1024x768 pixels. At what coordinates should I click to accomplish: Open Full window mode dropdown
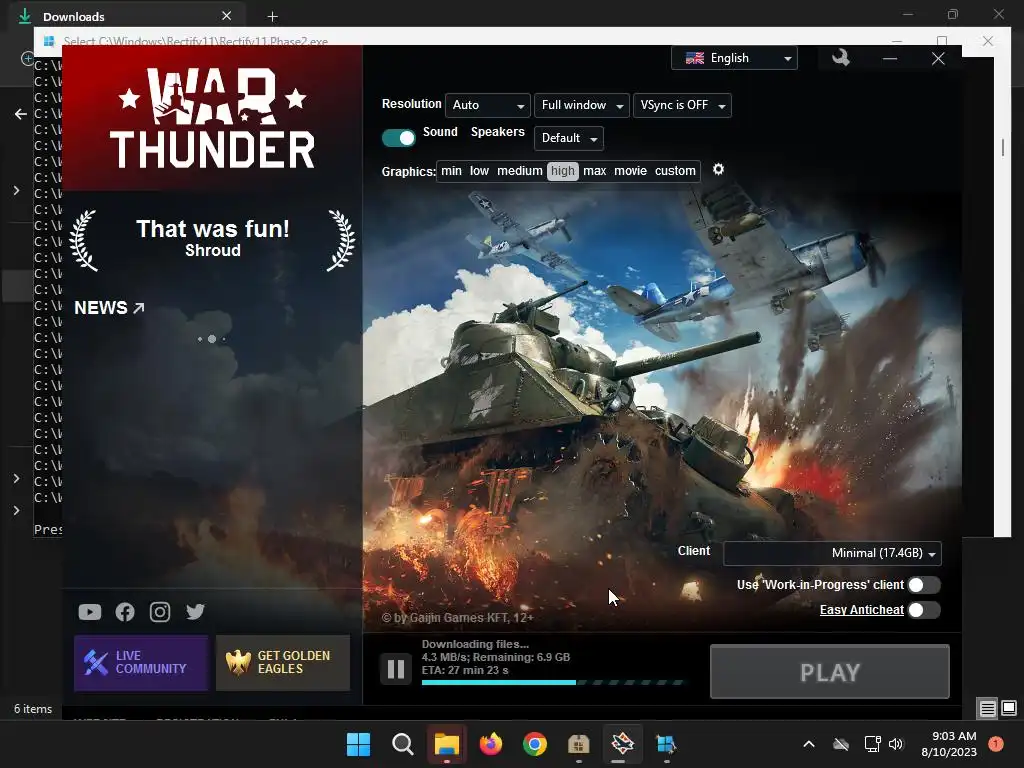[581, 105]
